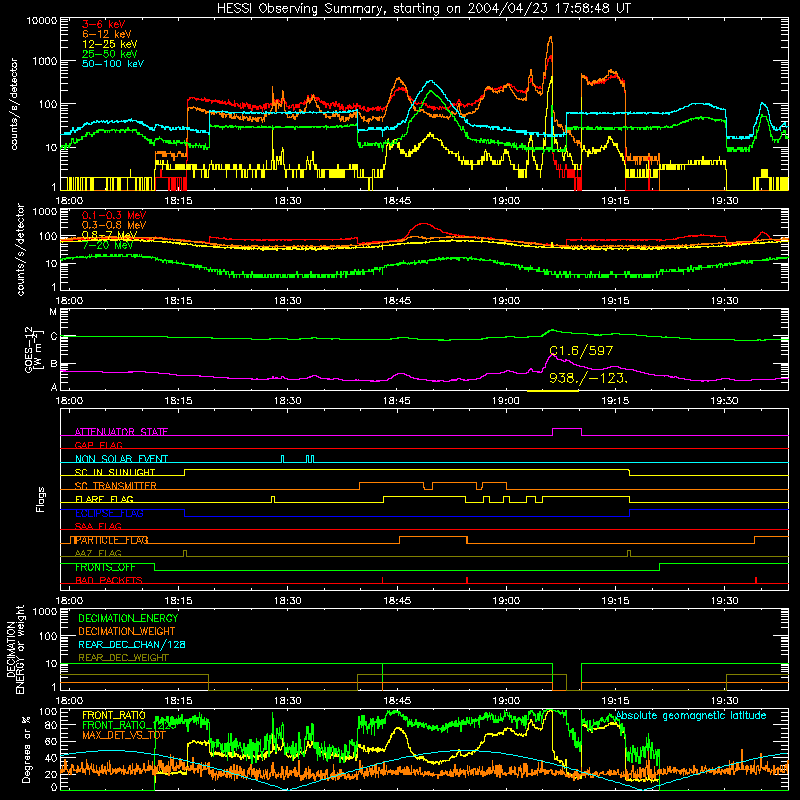This screenshot has height=800, width=800.
Task: Click the red BAD_PACKETS label
Action: pos(109,580)
